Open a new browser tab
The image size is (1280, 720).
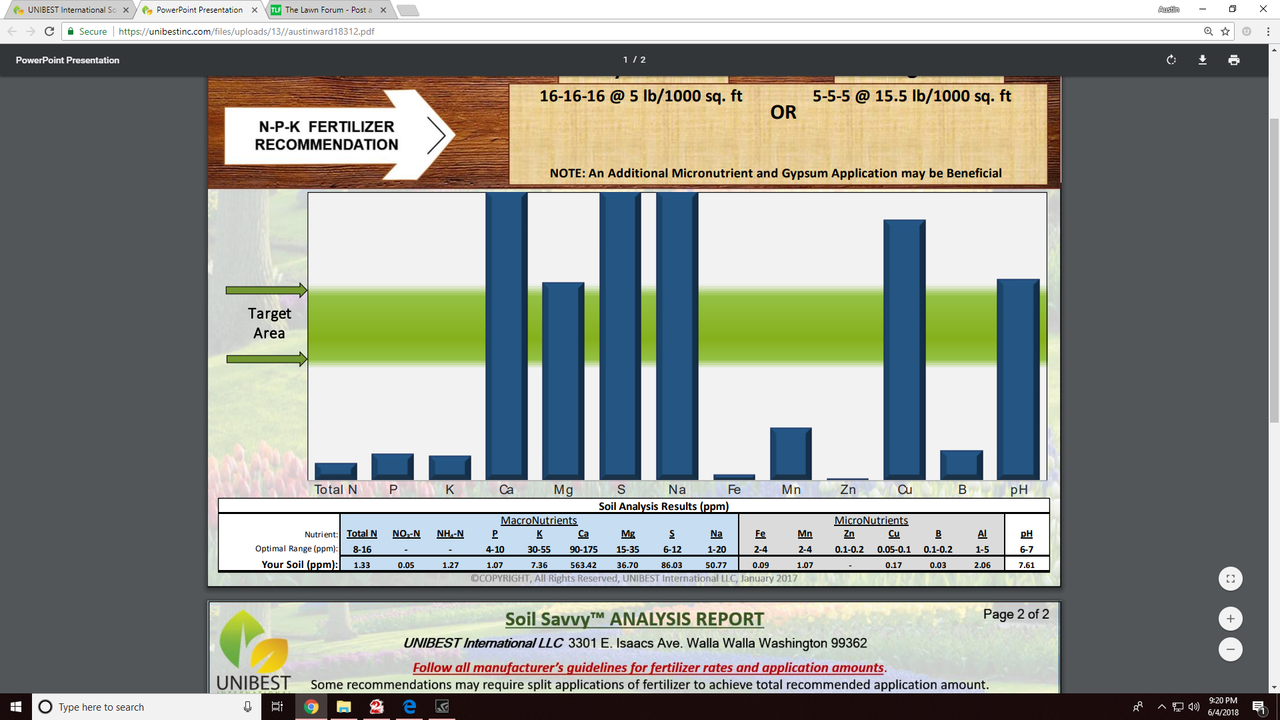[x=407, y=10]
